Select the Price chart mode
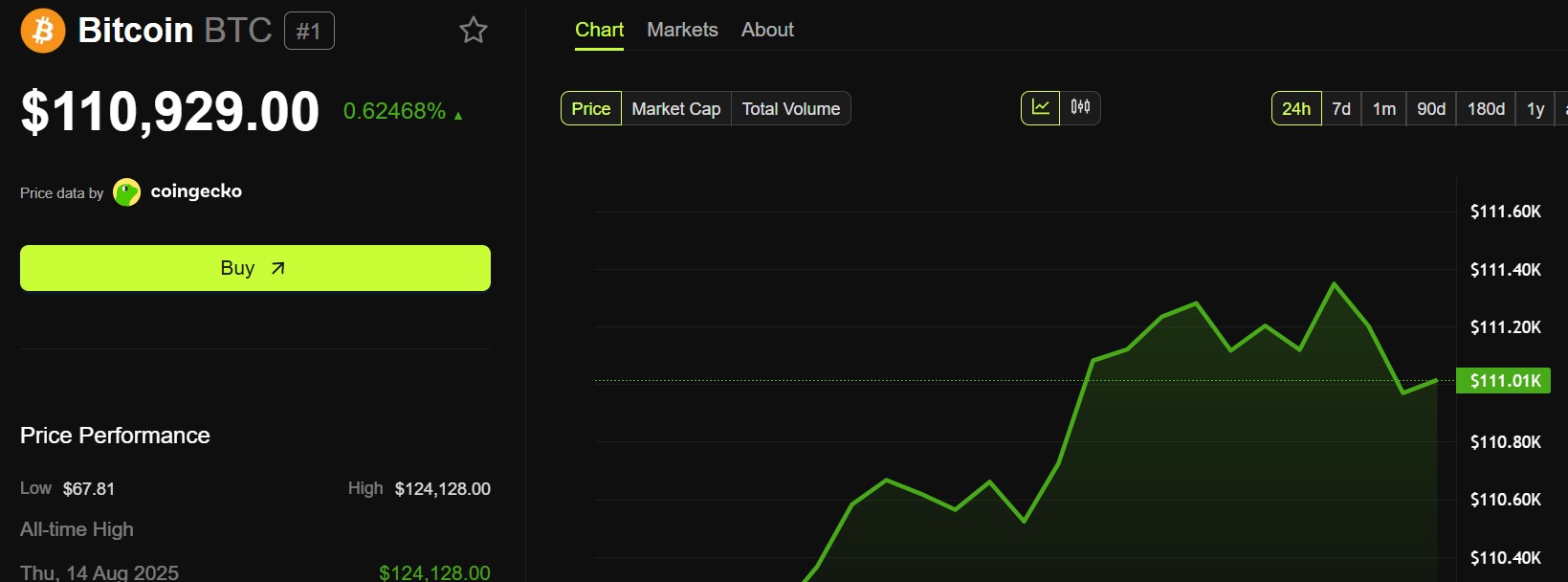Viewport: 1568px width, 582px height. coord(591,108)
